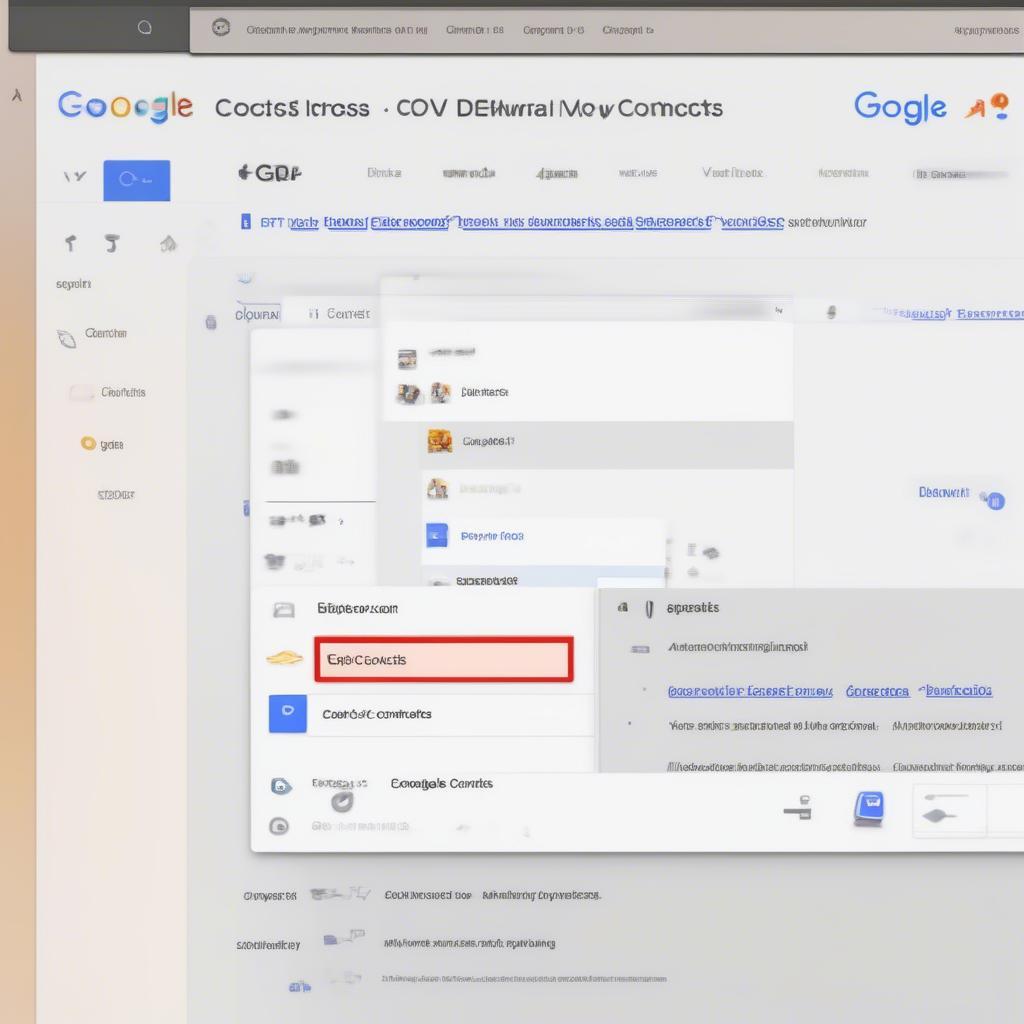Click the 'STeDBT' sidebar label
The height and width of the screenshot is (1024, 1024).
(x=116, y=495)
